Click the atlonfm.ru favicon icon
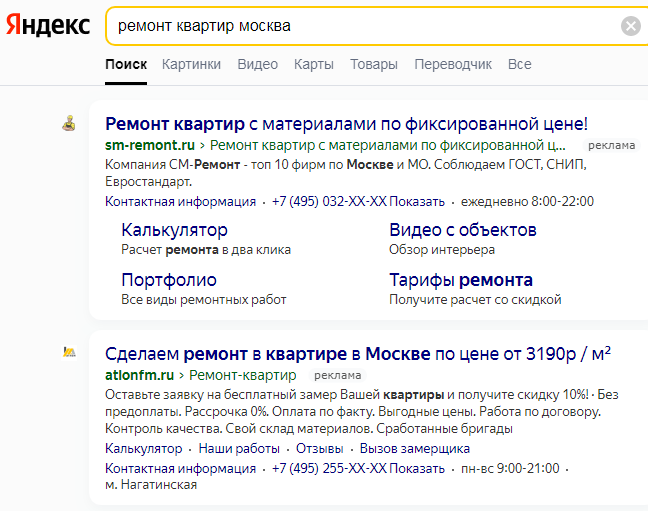 (69, 352)
